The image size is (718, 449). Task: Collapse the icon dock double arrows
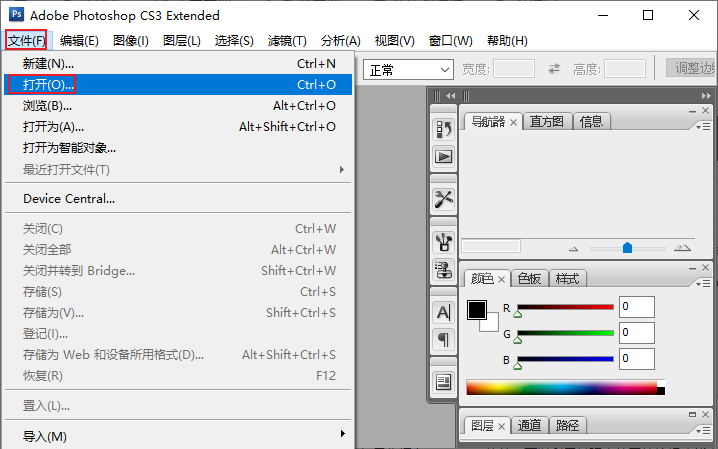coord(451,96)
